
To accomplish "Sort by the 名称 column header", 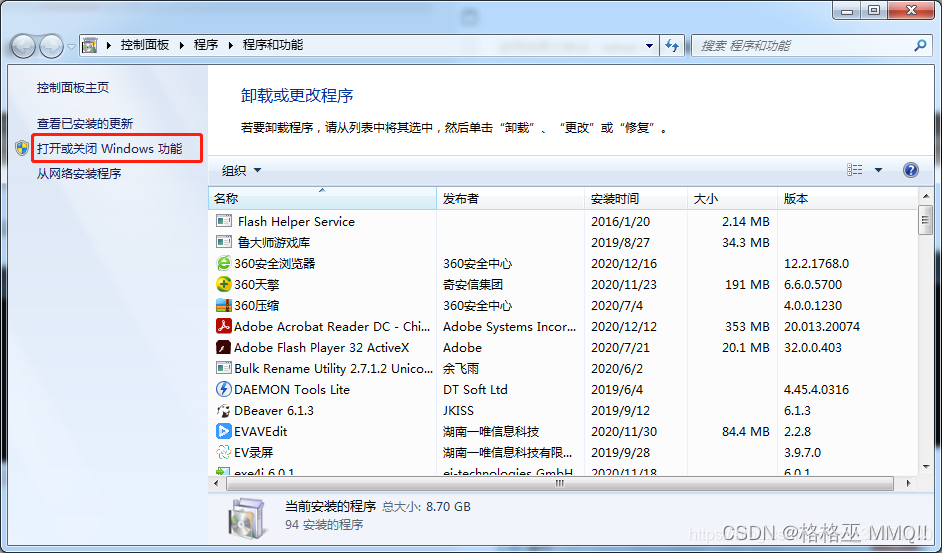I will (322, 198).
